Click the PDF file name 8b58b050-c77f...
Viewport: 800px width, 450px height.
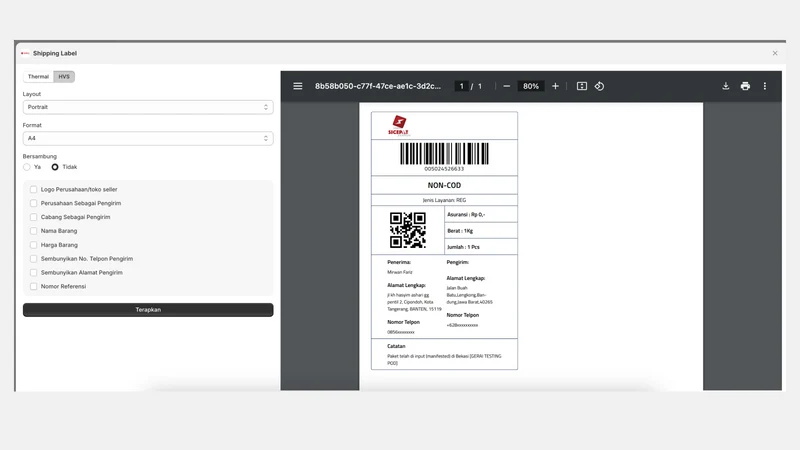click(378, 86)
